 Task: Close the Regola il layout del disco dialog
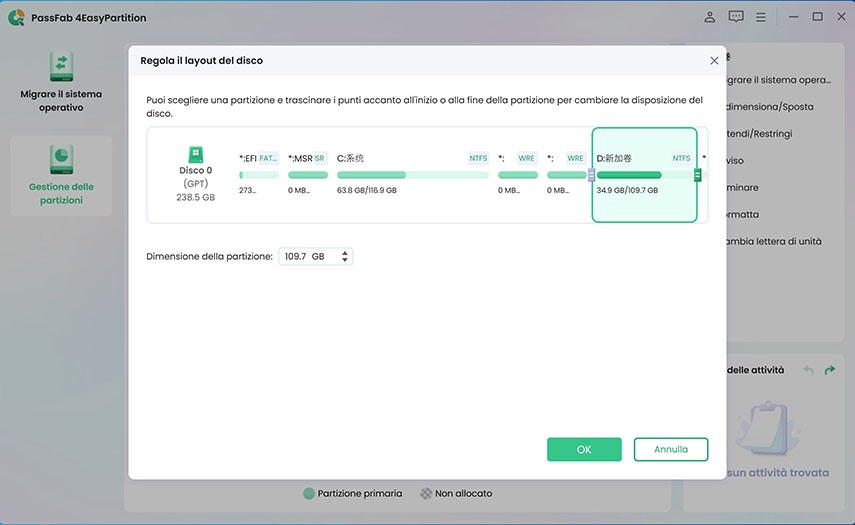(x=714, y=61)
